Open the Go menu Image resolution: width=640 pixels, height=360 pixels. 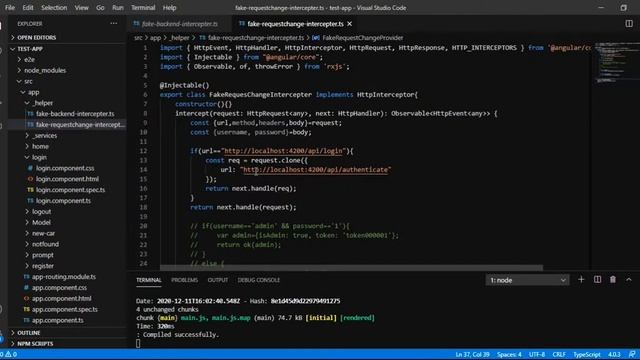click(x=100, y=8)
